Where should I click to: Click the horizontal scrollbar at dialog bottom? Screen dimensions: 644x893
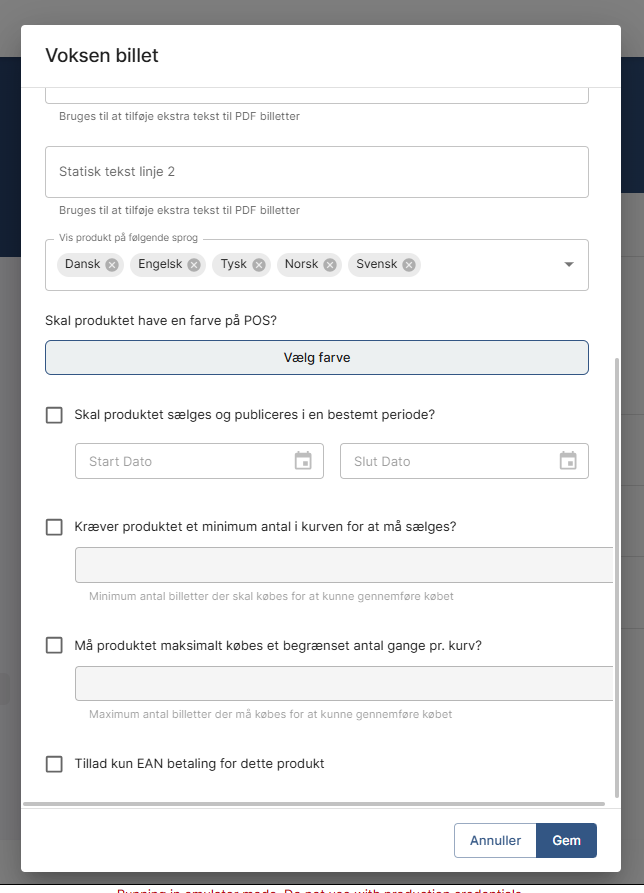pos(314,803)
